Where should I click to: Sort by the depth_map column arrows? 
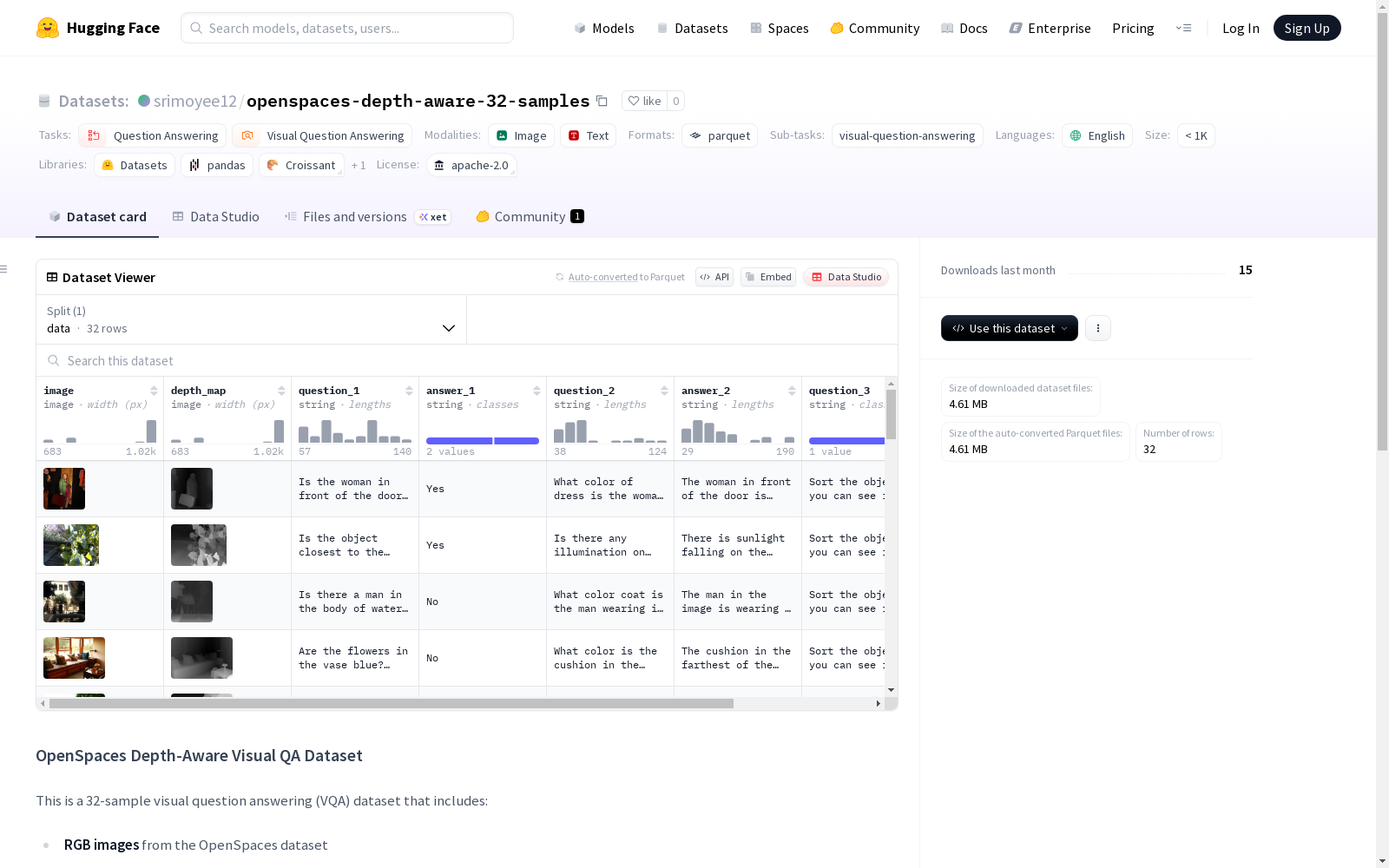click(x=281, y=391)
